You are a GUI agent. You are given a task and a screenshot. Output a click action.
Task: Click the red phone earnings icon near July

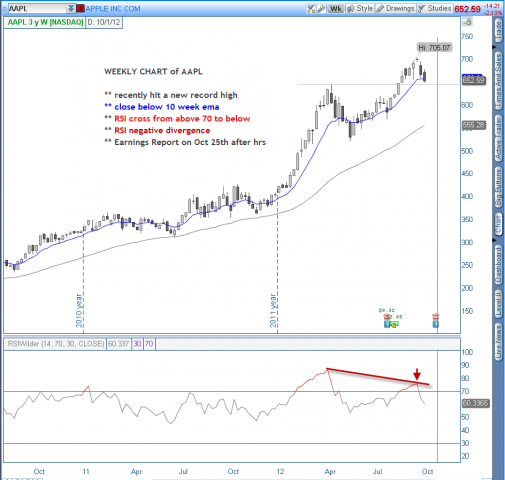(387, 317)
